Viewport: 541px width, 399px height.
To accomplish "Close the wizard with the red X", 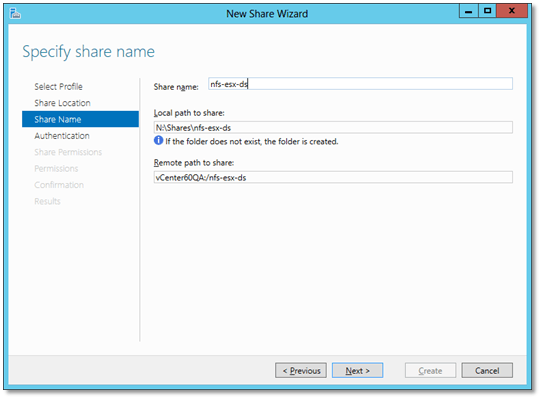I will coord(512,11).
